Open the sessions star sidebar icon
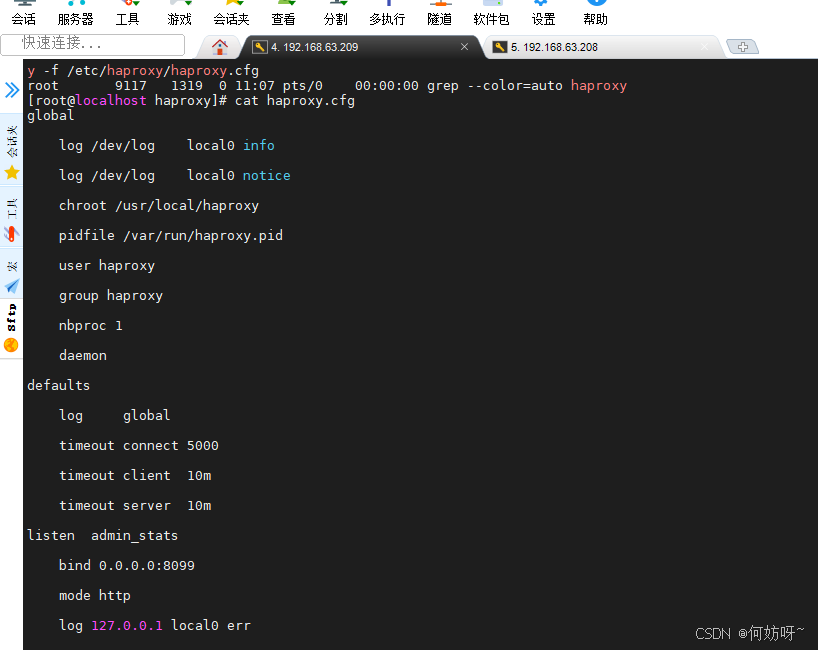818x650 pixels. 11,172
